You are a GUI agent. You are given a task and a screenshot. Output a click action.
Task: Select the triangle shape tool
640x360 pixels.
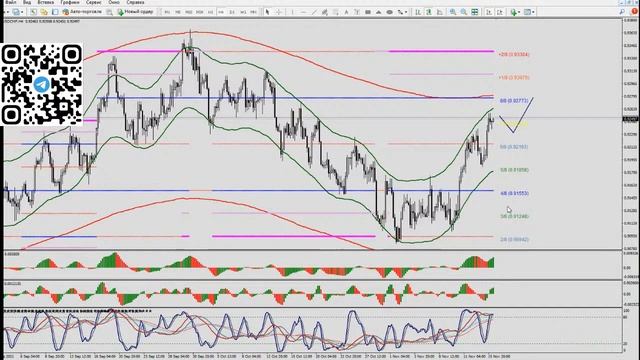(378, 12)
